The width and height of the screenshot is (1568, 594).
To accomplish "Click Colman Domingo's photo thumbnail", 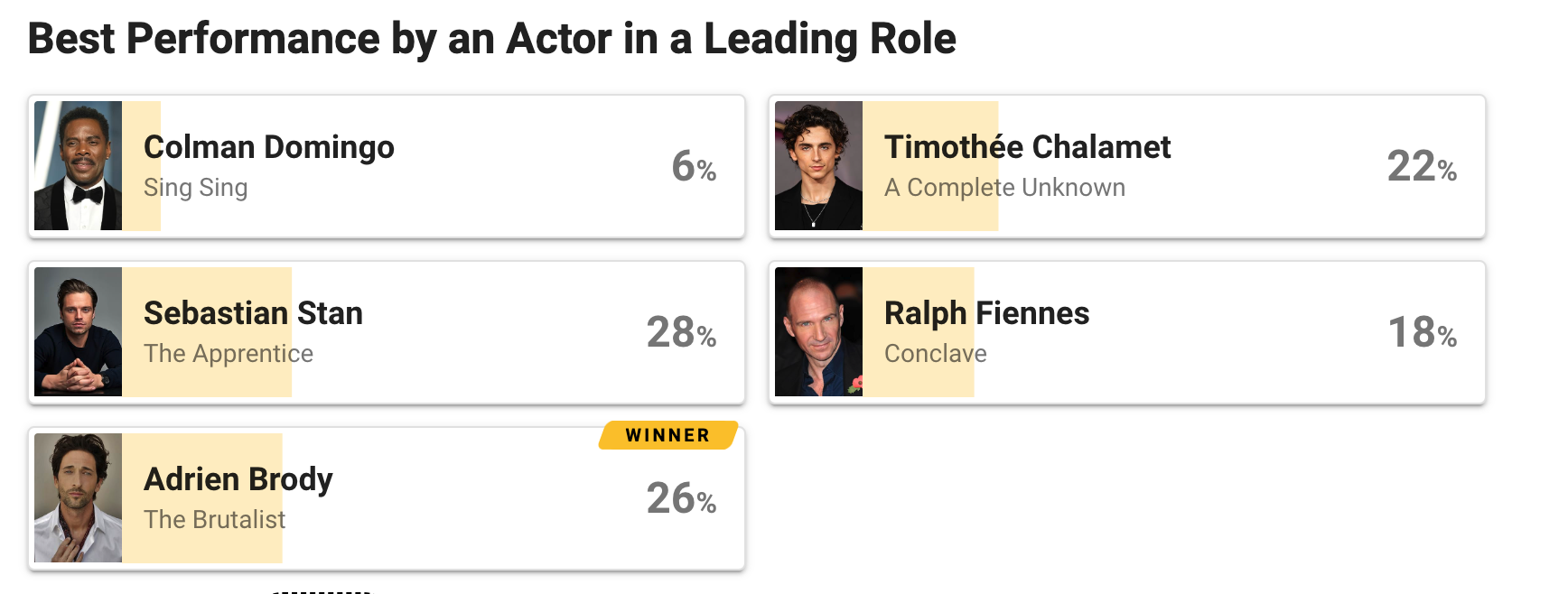I will pos(78,165).
